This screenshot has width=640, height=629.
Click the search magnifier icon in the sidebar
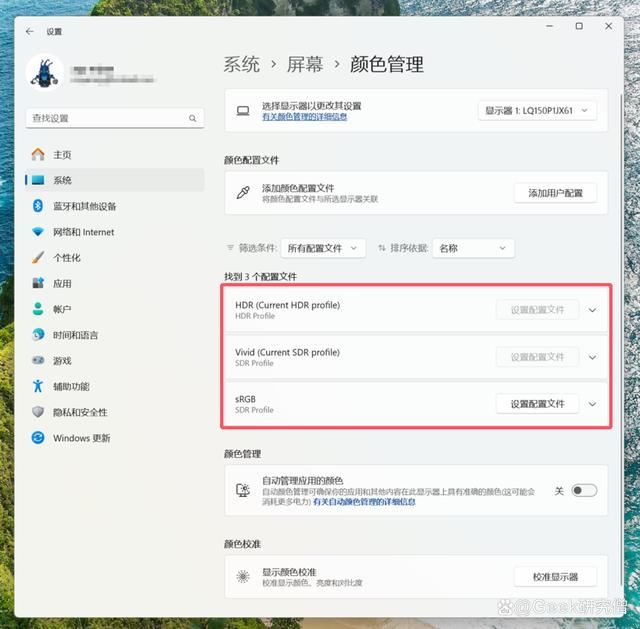[193, 118]
